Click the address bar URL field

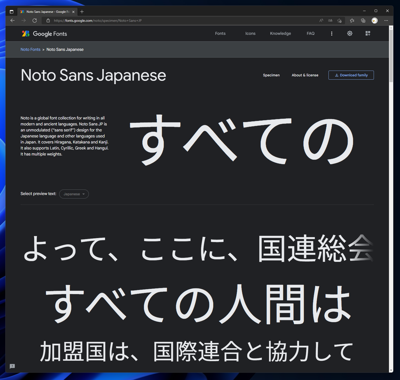point(180,21)
